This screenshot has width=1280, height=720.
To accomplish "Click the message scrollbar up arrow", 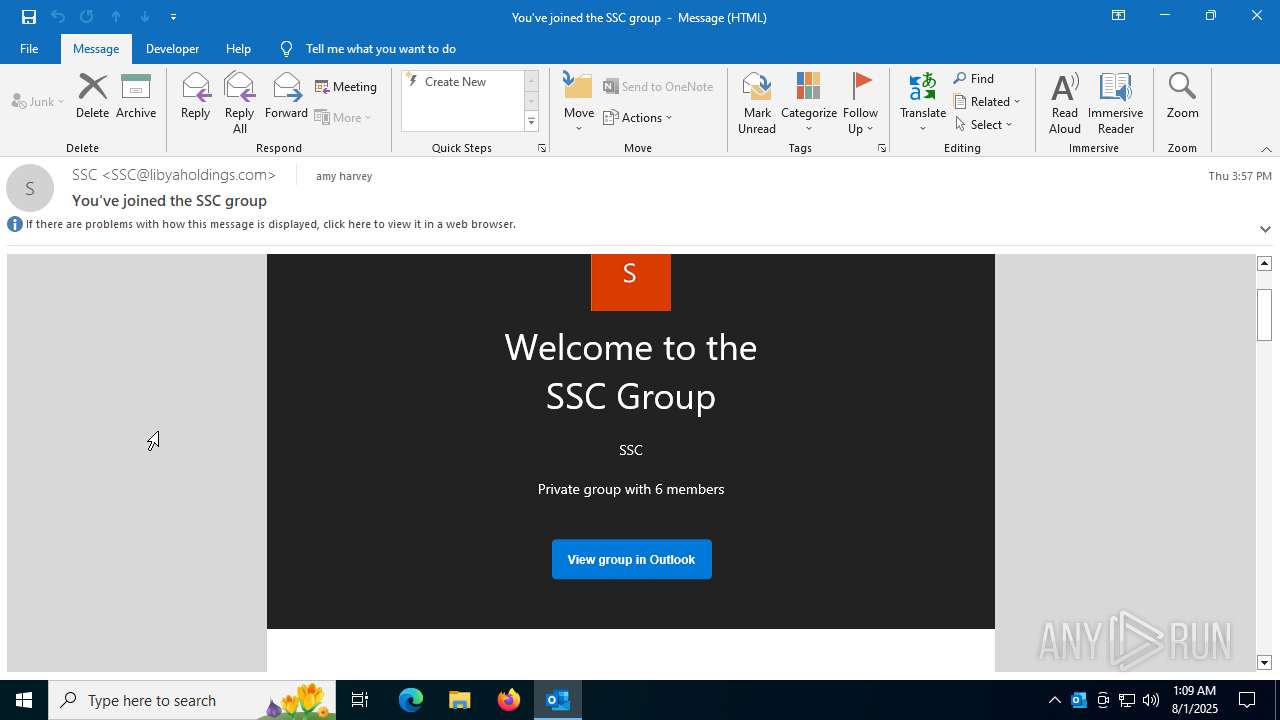I will pos(1264,263).
